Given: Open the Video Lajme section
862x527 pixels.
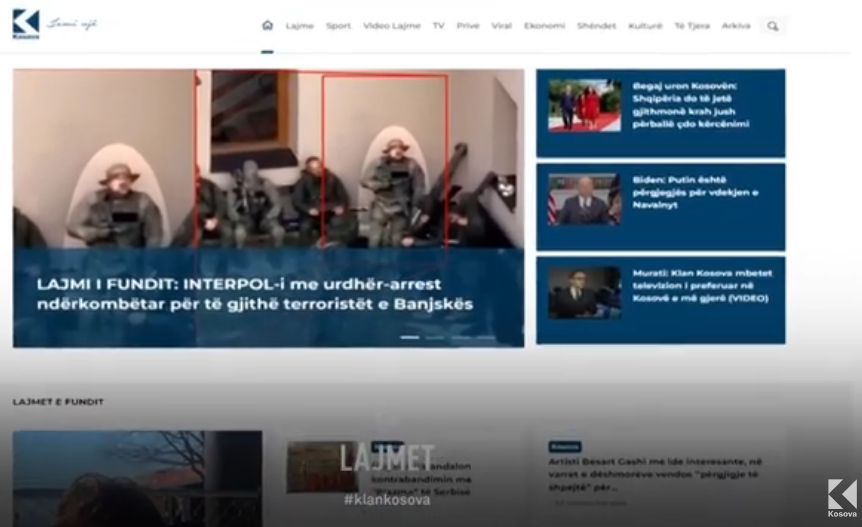Looking at the screenshot, I should coord(391,26).
